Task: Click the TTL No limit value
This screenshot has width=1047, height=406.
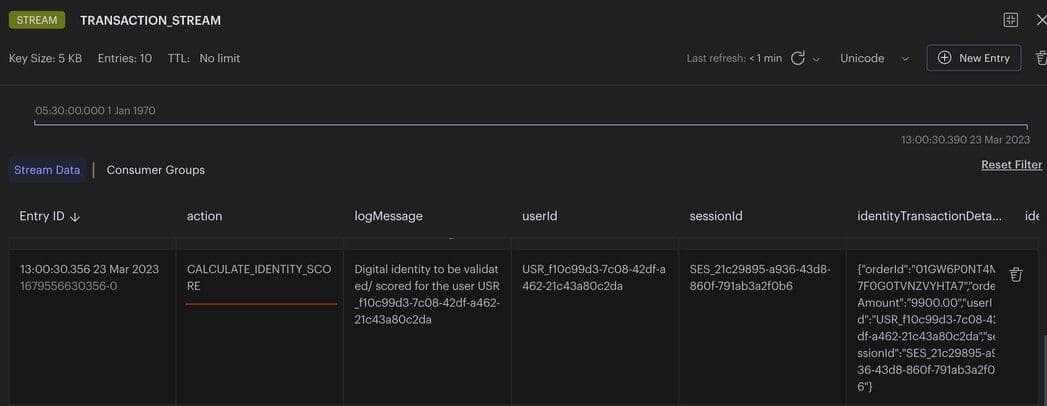Action: (x=219, y=58)
